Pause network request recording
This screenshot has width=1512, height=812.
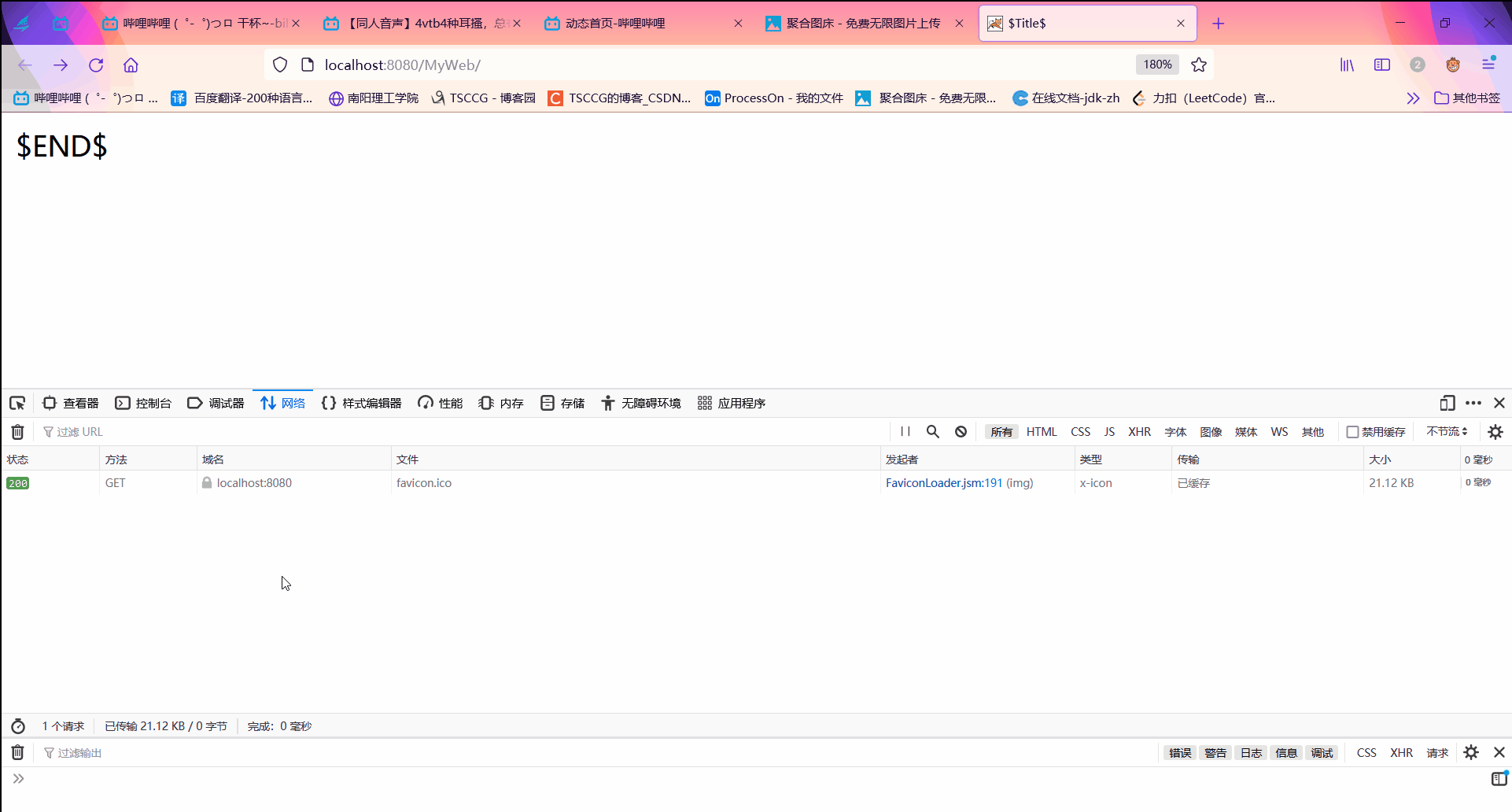[905, 432]
